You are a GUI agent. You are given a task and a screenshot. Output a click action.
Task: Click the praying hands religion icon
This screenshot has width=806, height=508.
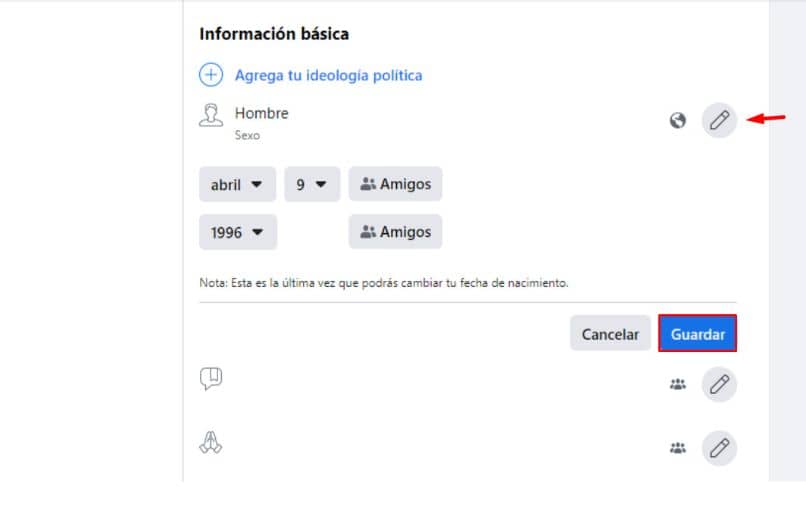tap(211, 441)
